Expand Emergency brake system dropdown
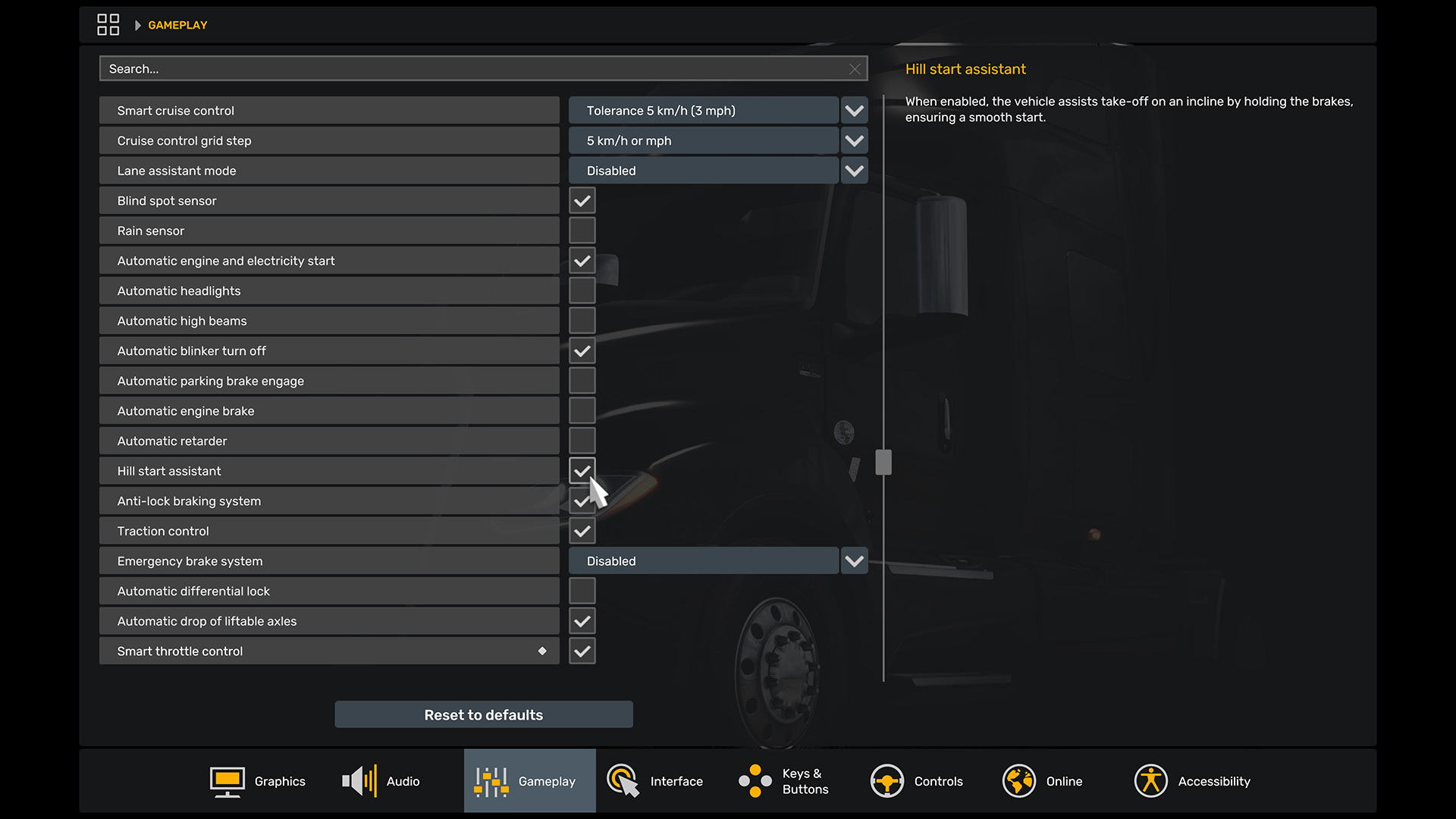The image size is (1456, 819). (854, 561)
